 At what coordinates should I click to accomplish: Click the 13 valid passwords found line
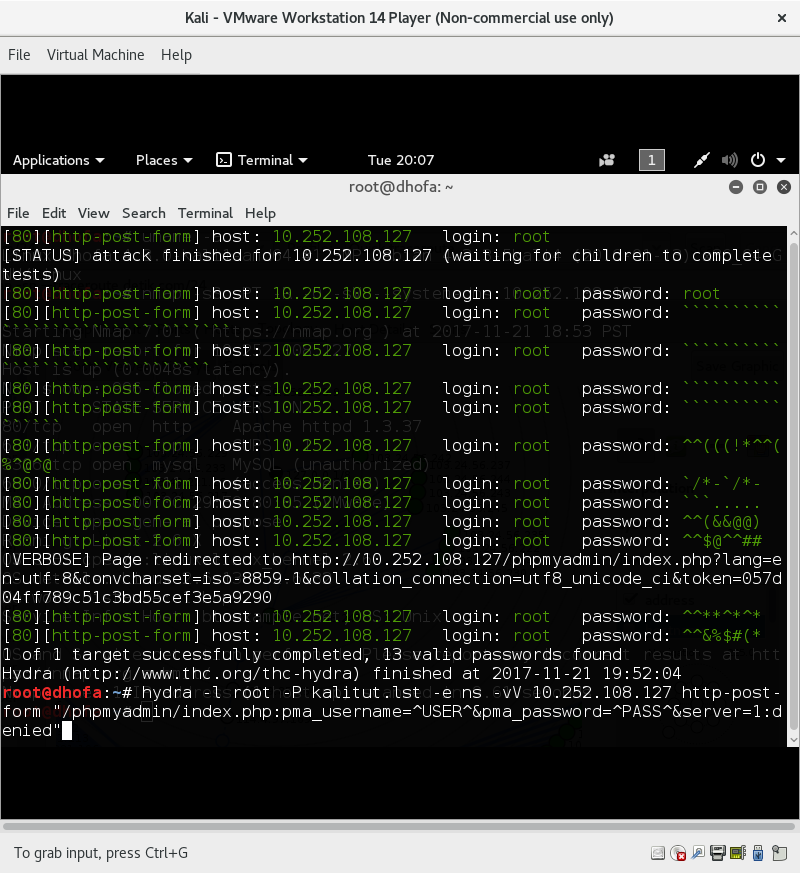[312, 655]
